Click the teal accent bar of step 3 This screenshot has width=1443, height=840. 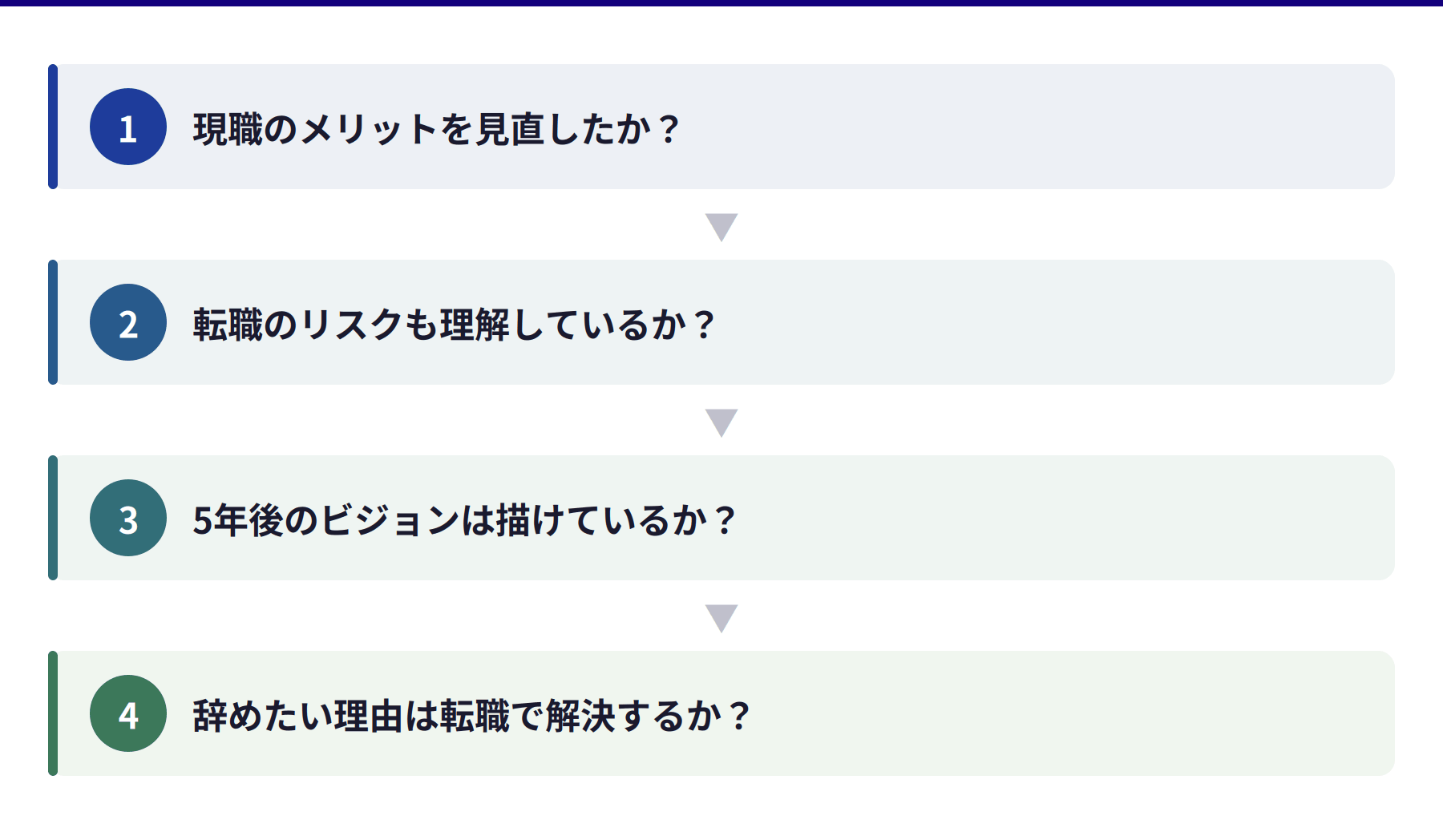coord(53,518)
